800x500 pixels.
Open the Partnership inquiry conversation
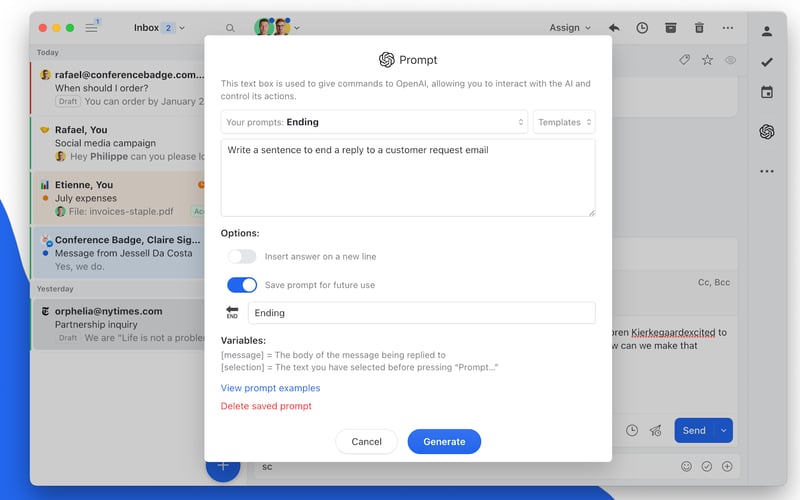point(118,324)
